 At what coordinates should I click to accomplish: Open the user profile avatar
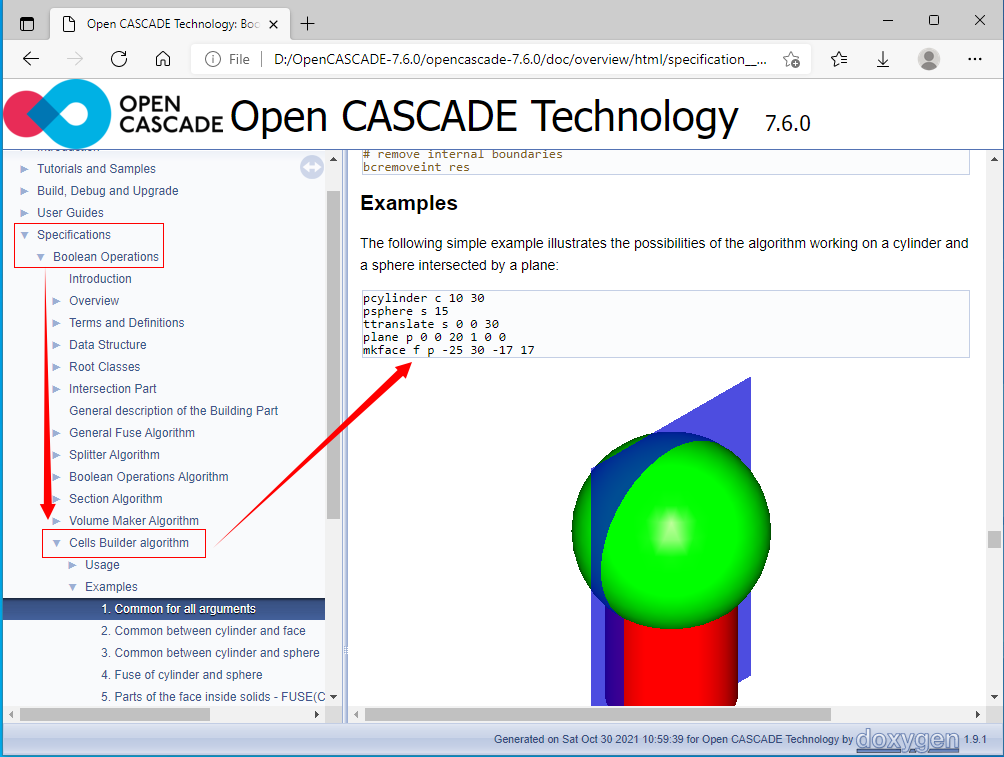tap(928, 60)
